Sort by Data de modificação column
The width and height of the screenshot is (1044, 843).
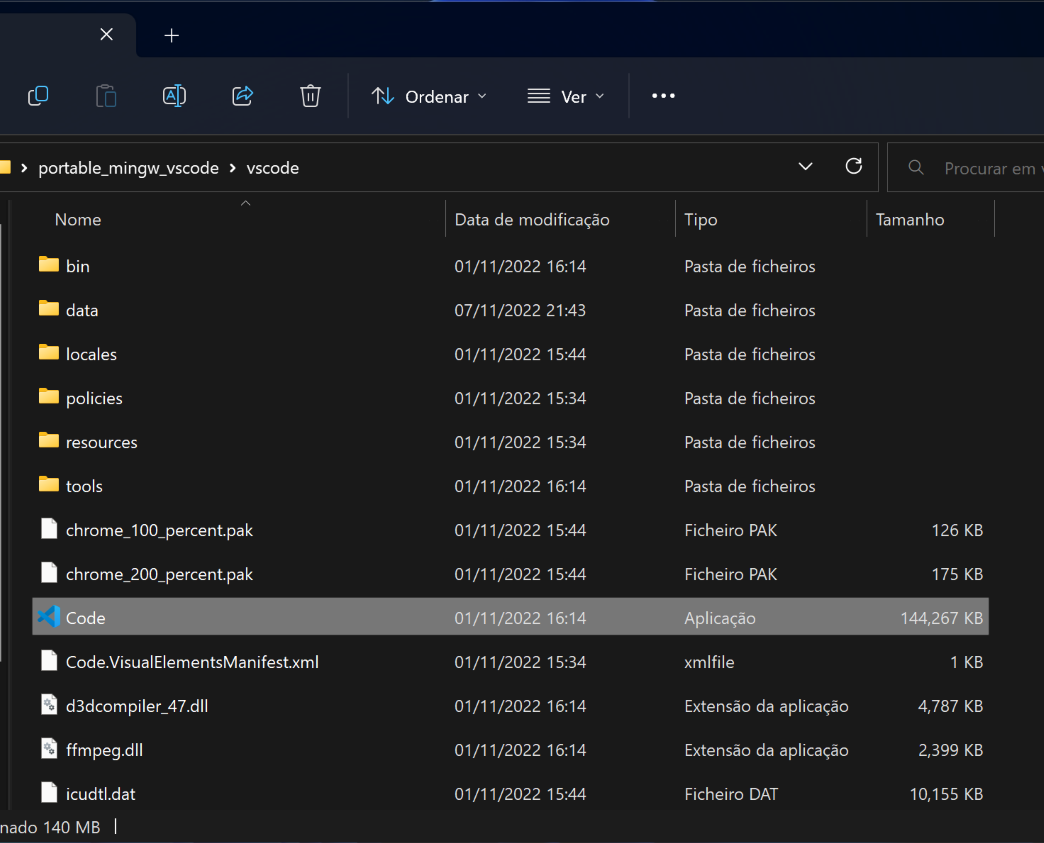click(x=532, y=220)
